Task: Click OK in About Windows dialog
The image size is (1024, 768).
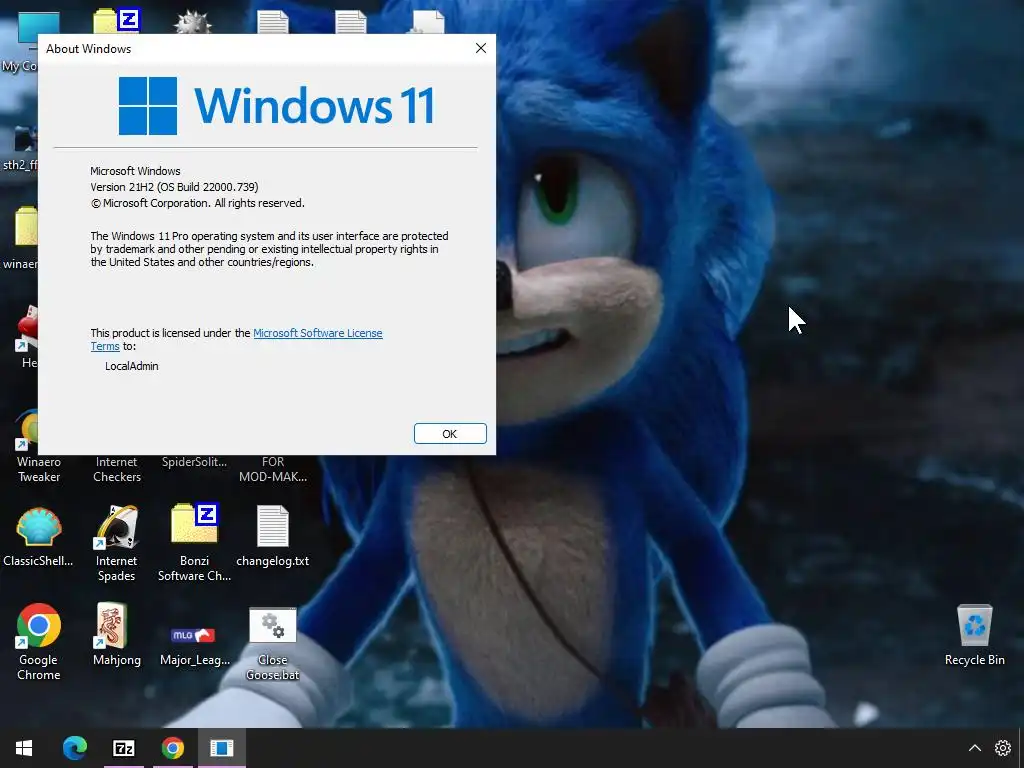Action: pyautogui.click(x=450, y=434)
